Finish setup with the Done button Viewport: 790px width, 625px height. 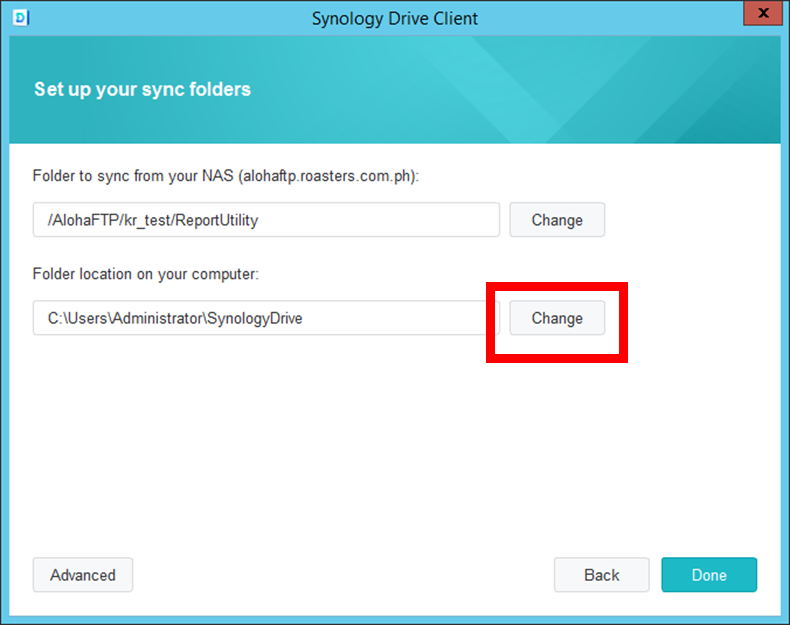coord(709,575)
